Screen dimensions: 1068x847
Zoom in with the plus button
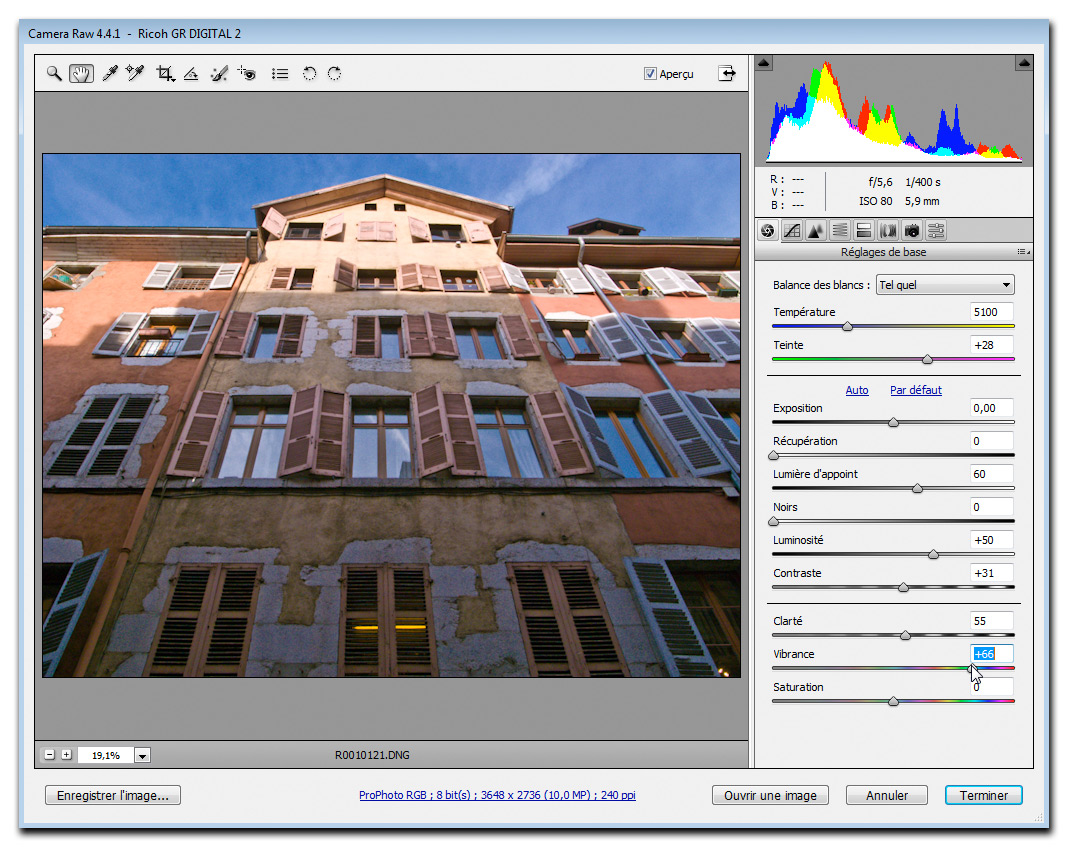[x=67, y=755]
